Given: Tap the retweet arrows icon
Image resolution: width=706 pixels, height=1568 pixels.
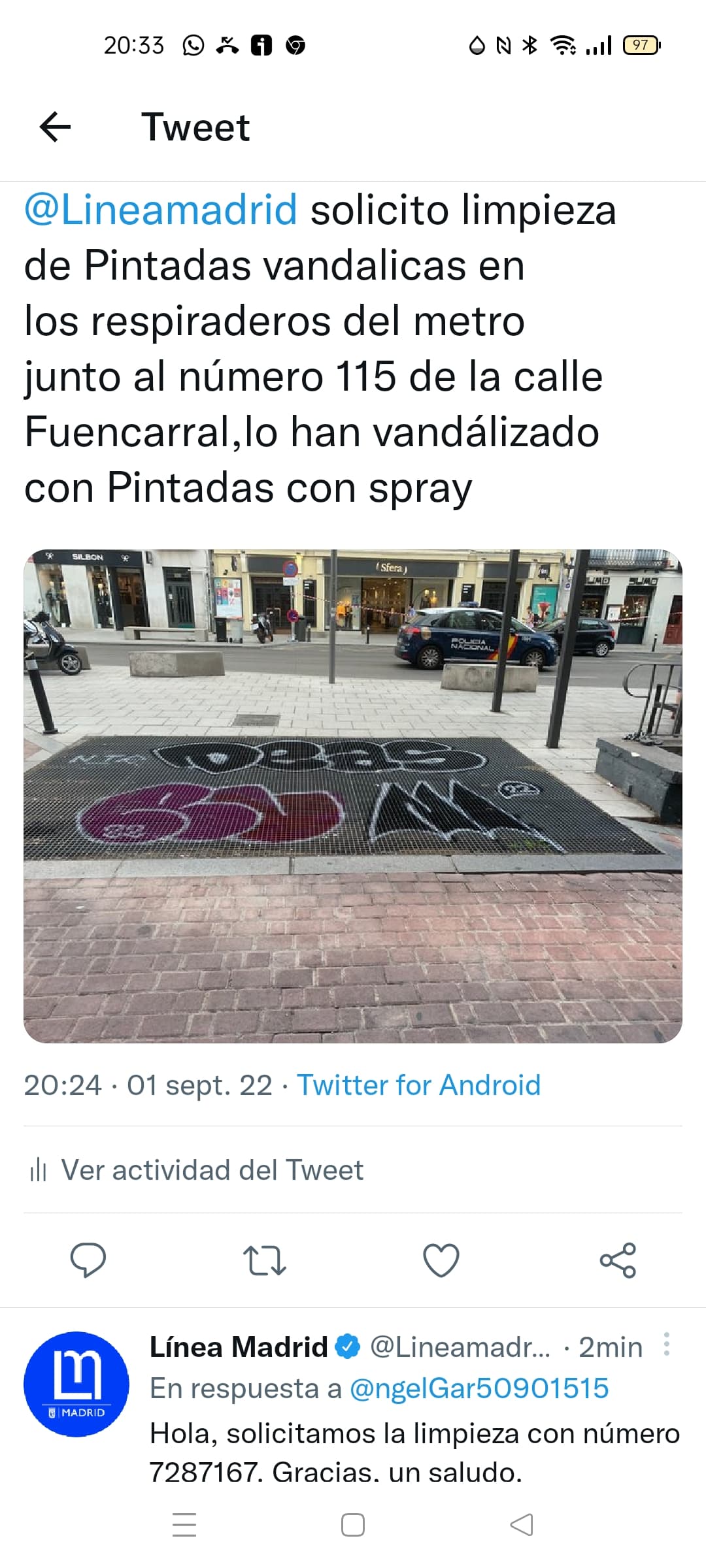Looking at the screenshot, I should click(x=264, y=1260).
